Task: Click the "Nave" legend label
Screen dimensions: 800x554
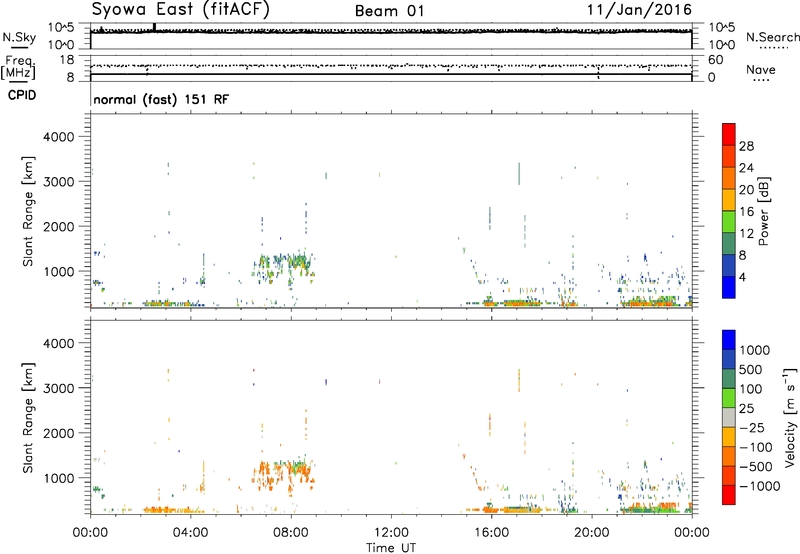Action: coord(761,69)
